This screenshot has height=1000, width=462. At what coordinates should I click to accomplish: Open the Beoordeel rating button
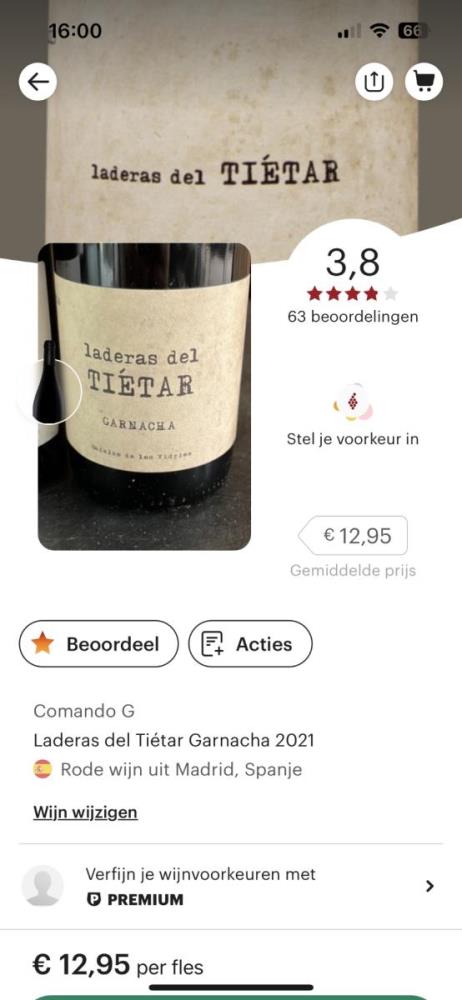(x=99, y=643)
